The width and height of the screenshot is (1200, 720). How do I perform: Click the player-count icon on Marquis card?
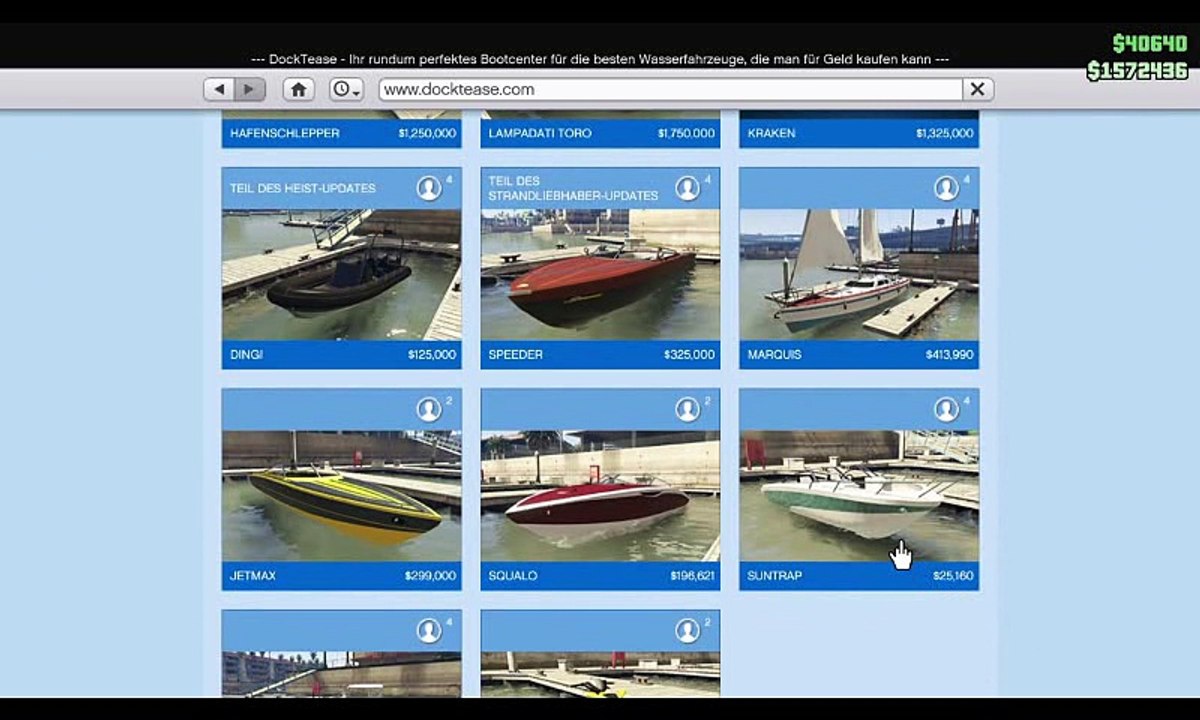tap(946, 188)
